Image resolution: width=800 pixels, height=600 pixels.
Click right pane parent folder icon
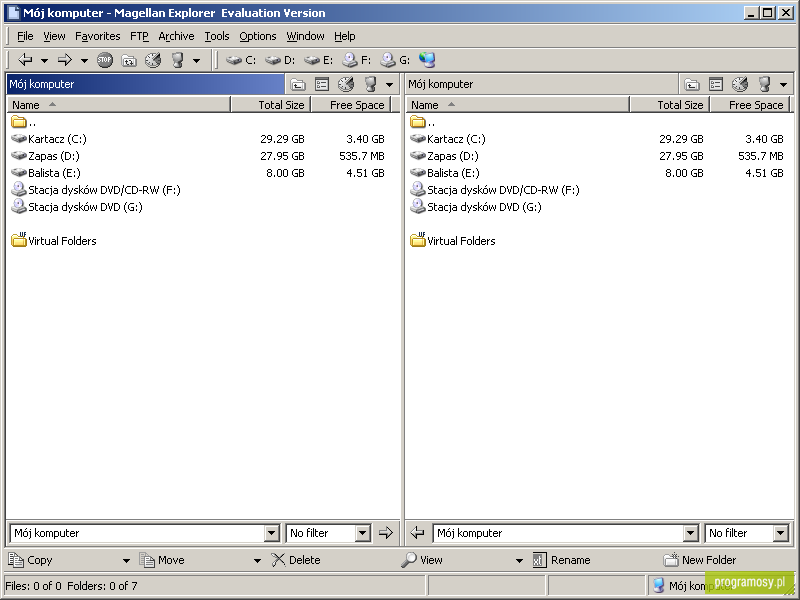[x=692, y=84]
